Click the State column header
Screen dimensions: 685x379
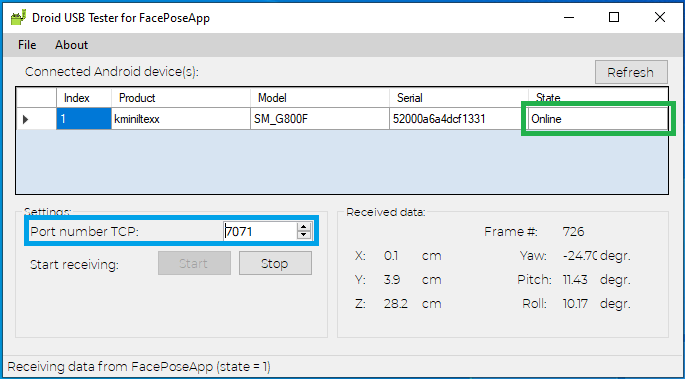pyautogui.click(x=598, y=98)
